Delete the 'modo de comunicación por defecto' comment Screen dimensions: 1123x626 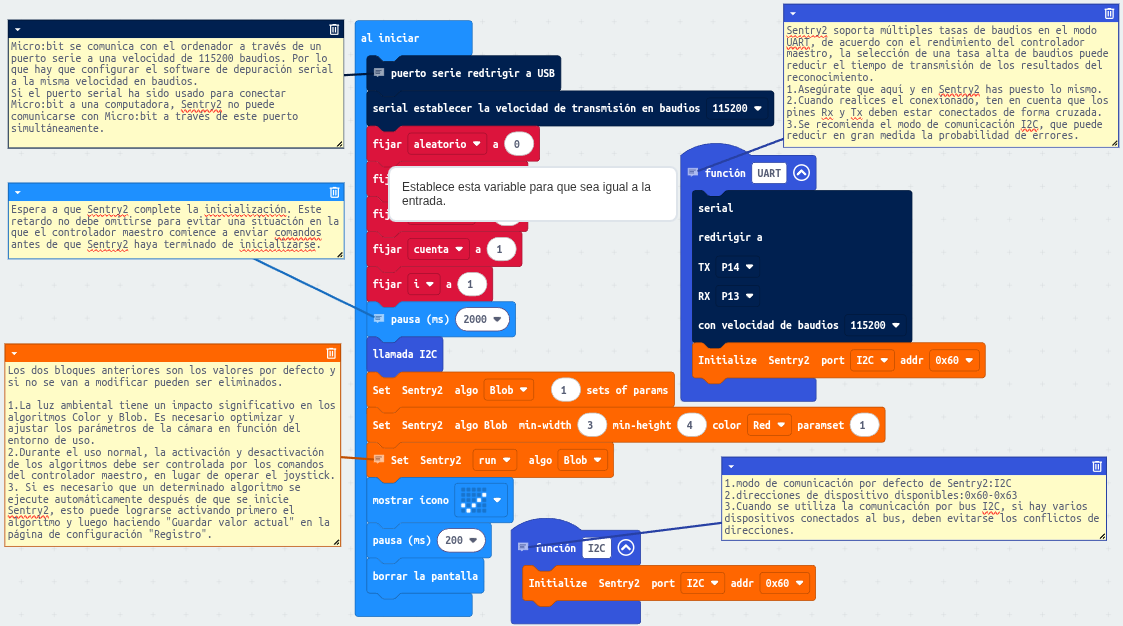[x=1097, y=466]
